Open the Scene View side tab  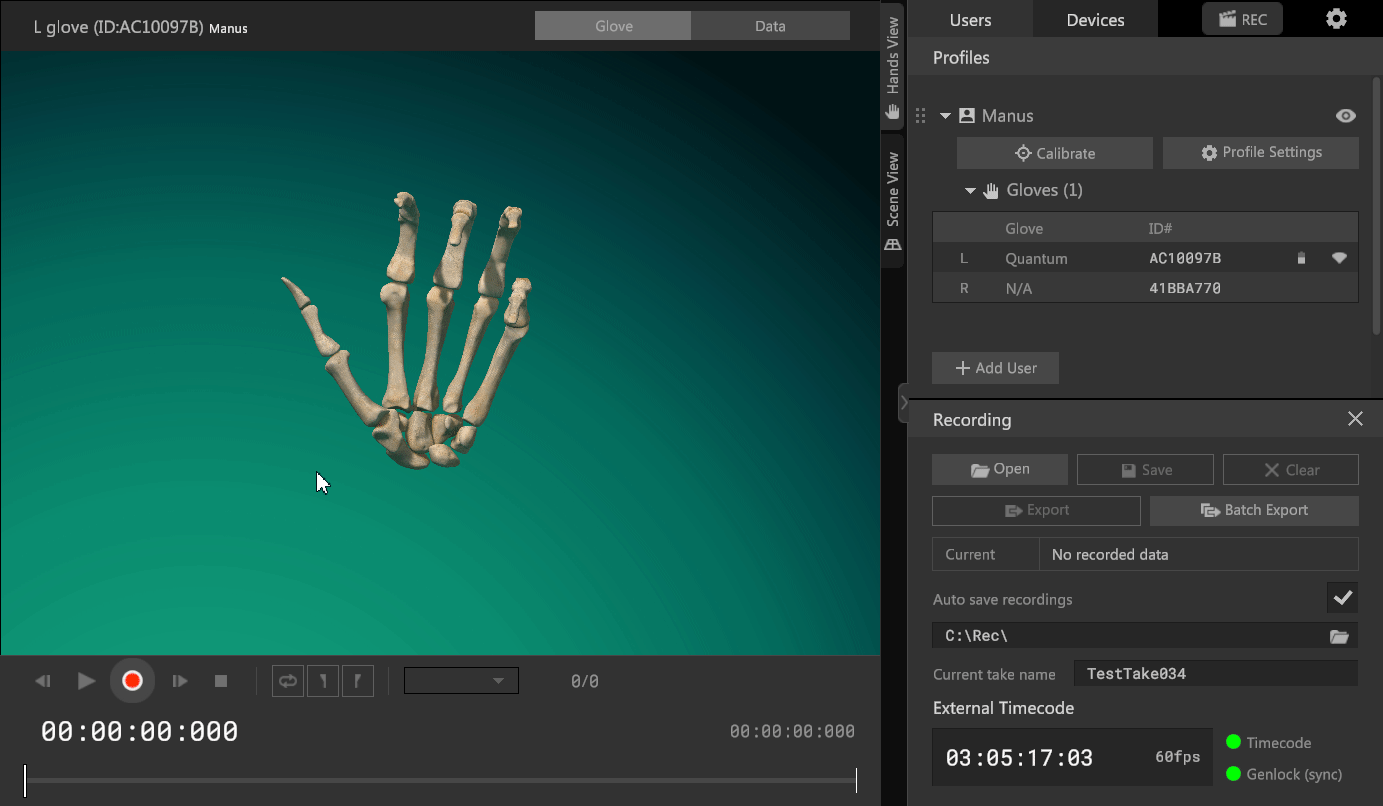coord(893,200)
